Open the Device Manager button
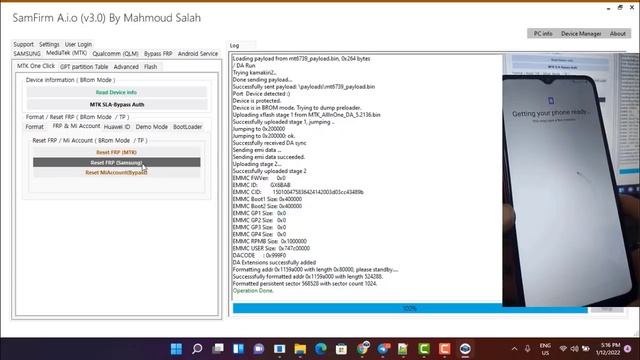 click(x=581, y=33)
